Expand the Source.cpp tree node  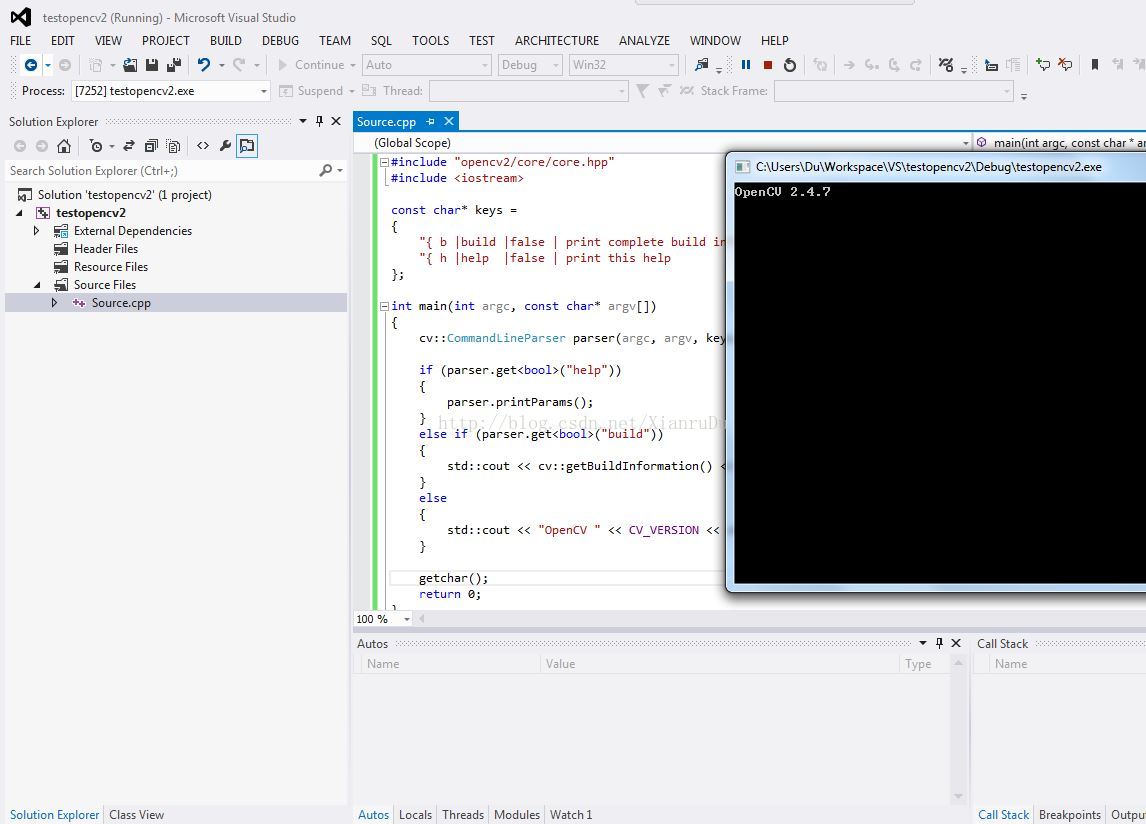54,303
